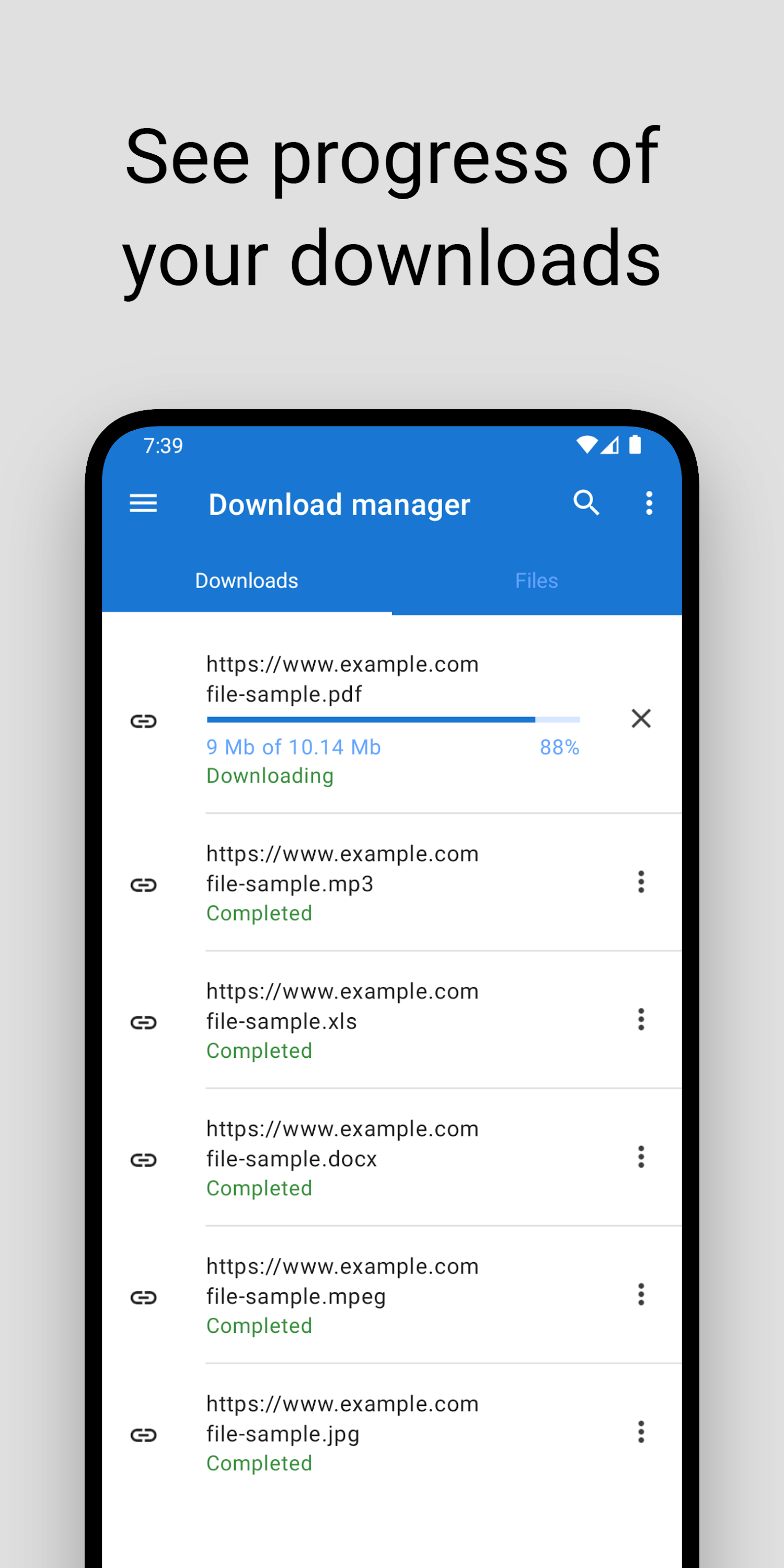This screenshot has height=1568, width=784.
Task: Click the link icon beside file-sample.mpeg
Action: [144, 1297]
